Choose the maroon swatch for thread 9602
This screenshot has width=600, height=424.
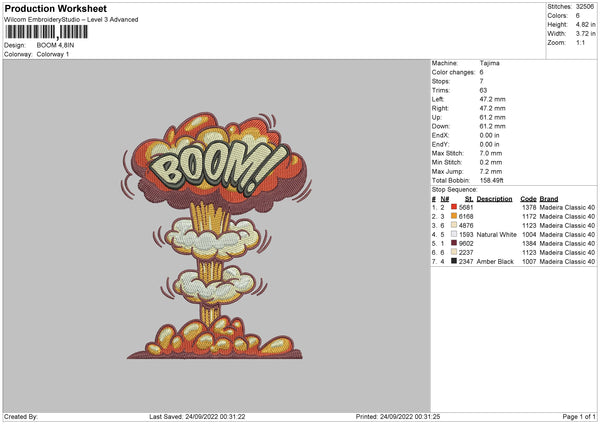click(x=454, y=243)
